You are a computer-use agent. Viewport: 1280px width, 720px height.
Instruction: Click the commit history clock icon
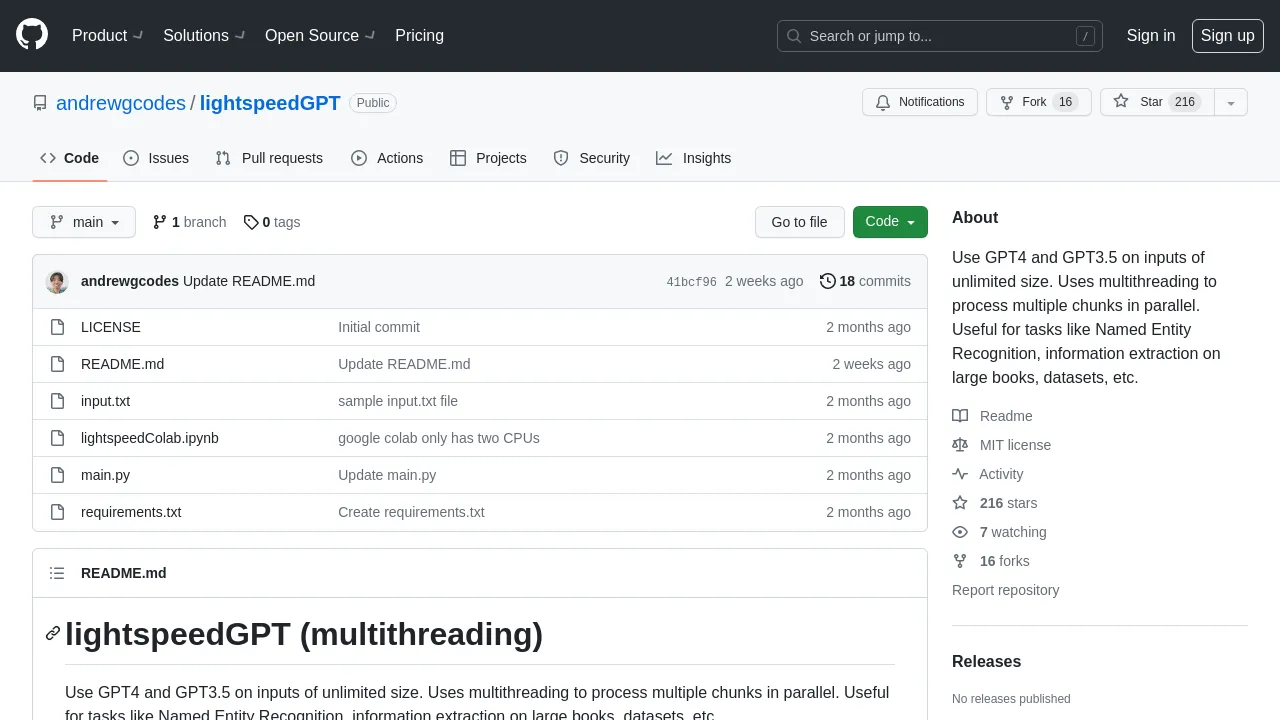(827, 281)
